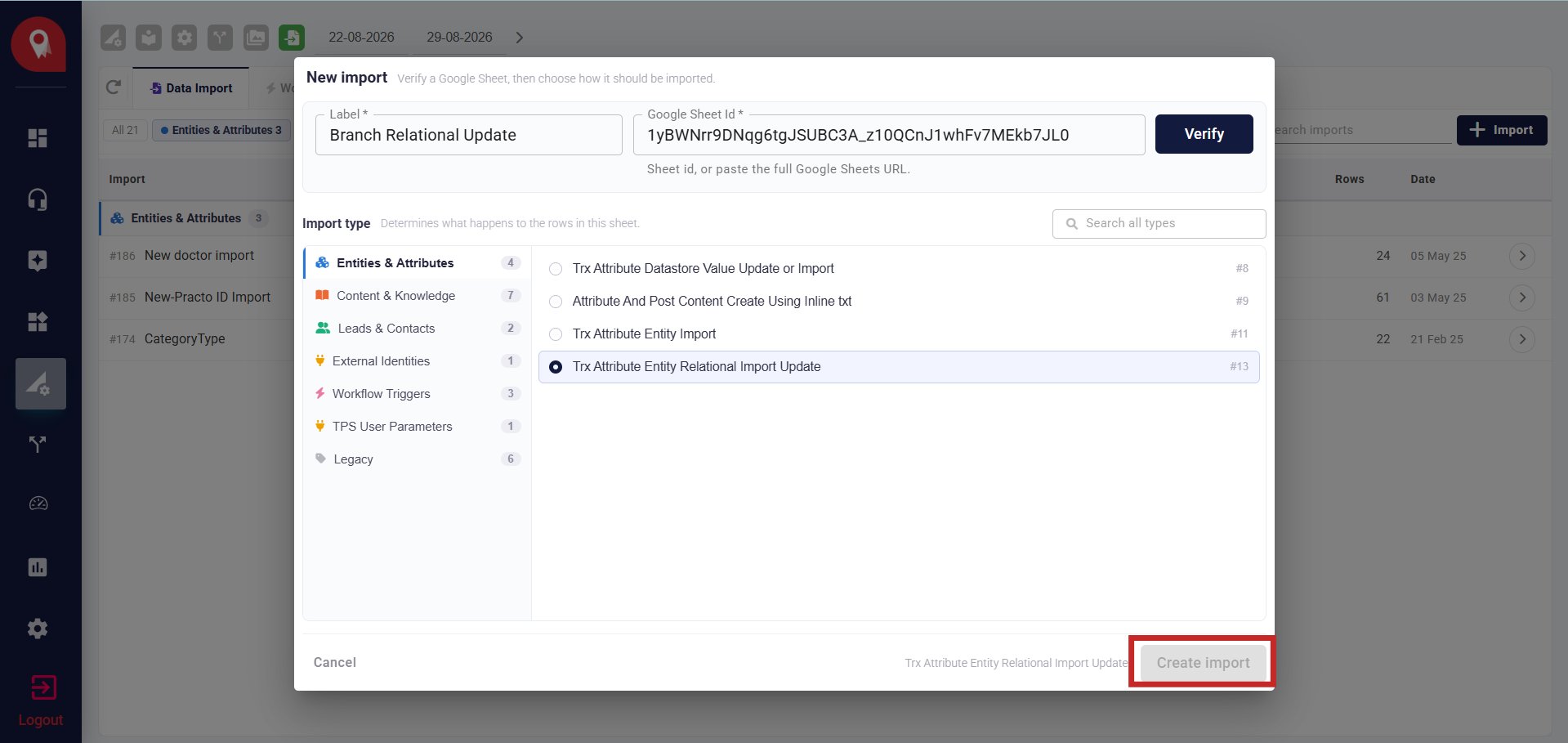1568x743 pixels.
Task: Select Trx Attribute Datastore Value Update or Import
Action: pos(899,269)
